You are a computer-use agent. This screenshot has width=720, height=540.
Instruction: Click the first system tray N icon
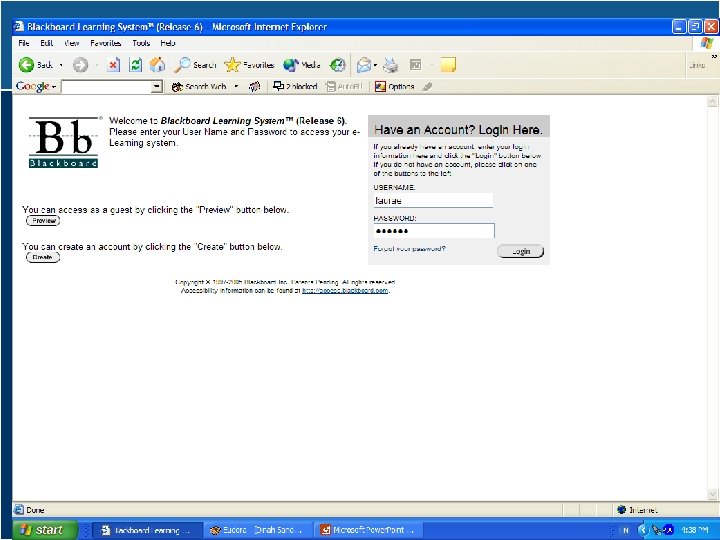tap(625, 530)
